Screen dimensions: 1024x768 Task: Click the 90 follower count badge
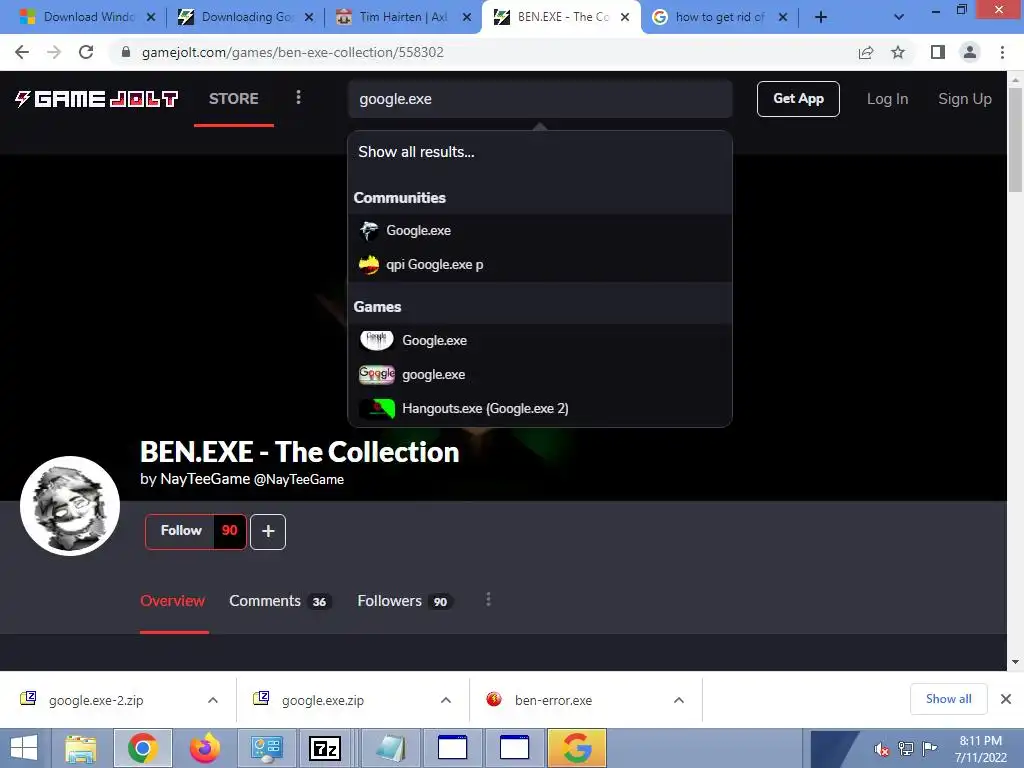pyautogui.click(x=229, y=531)
